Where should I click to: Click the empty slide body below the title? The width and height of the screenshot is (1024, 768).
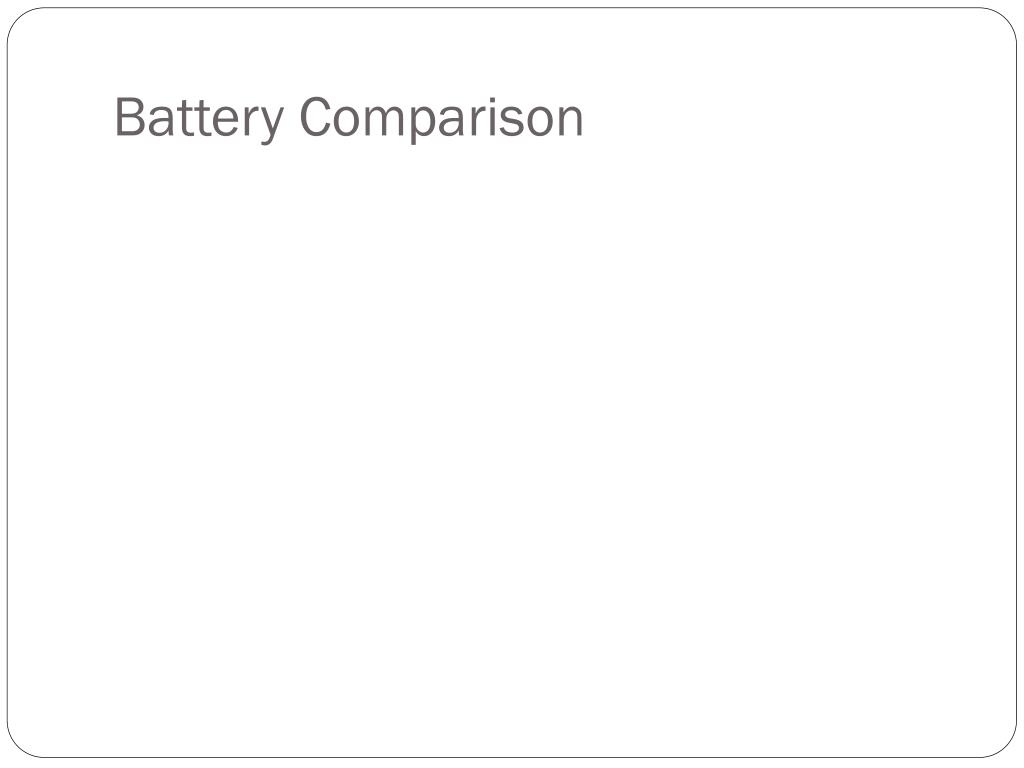click(x=512, y=444)
